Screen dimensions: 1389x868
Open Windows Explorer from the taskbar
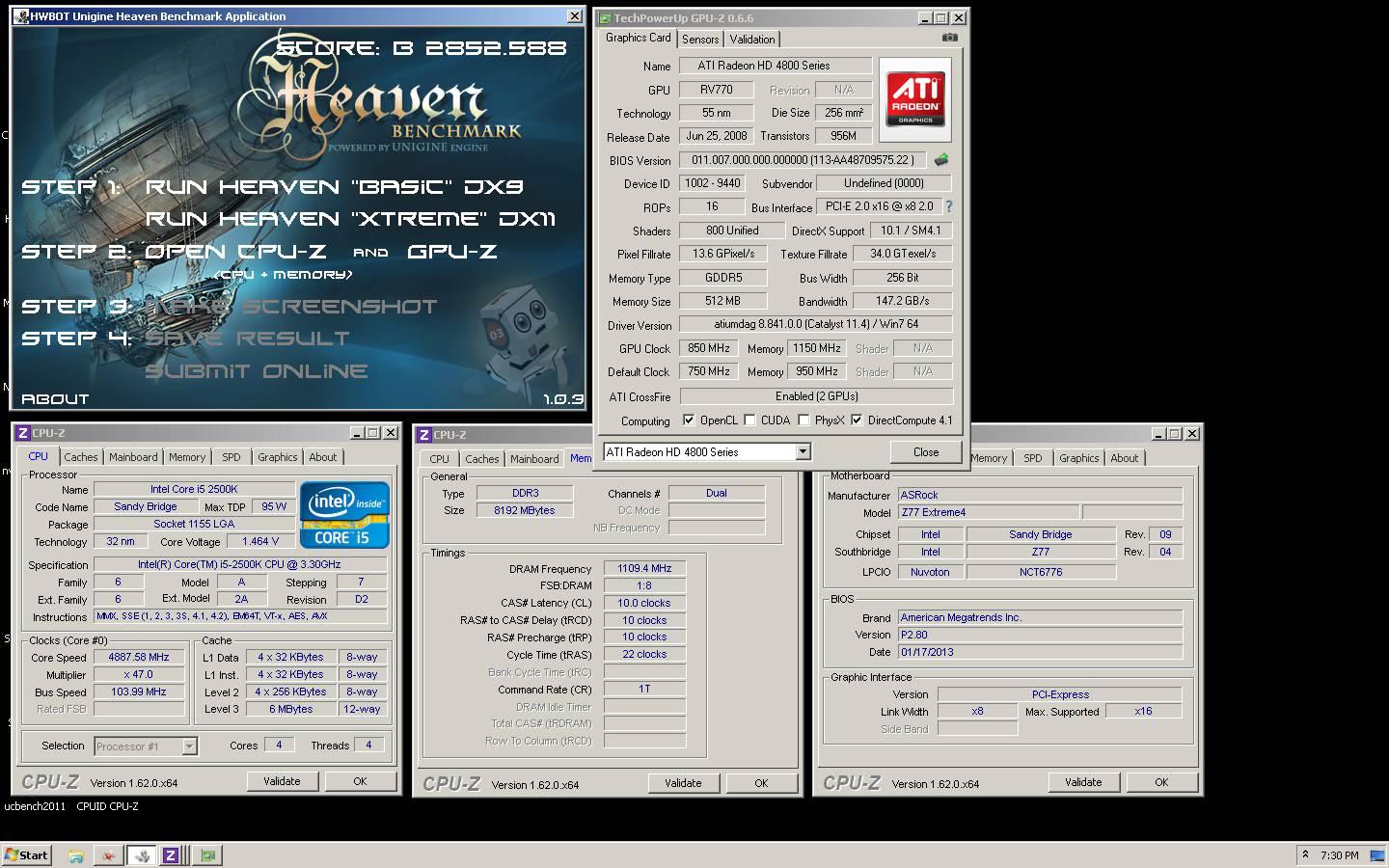point(76,855)
